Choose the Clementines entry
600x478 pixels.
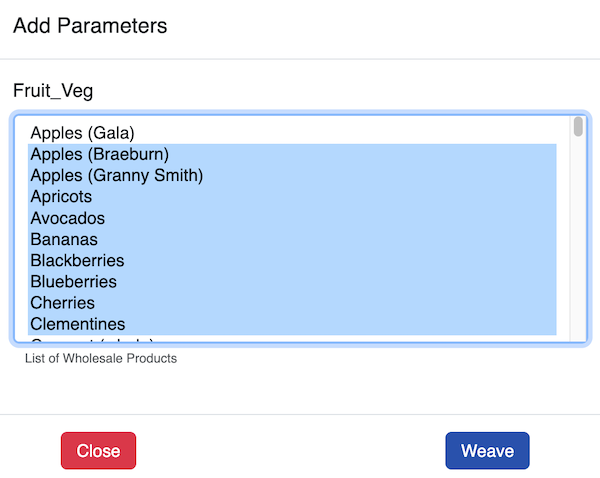click(77, 324)
